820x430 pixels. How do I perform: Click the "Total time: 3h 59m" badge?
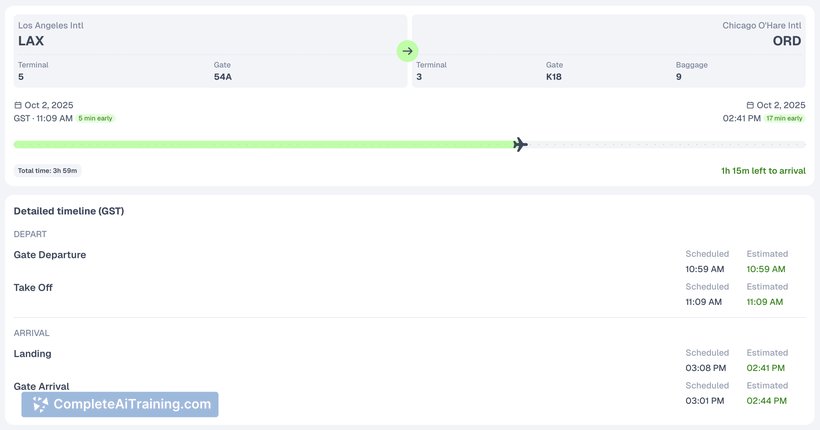[x=47, y=170]
